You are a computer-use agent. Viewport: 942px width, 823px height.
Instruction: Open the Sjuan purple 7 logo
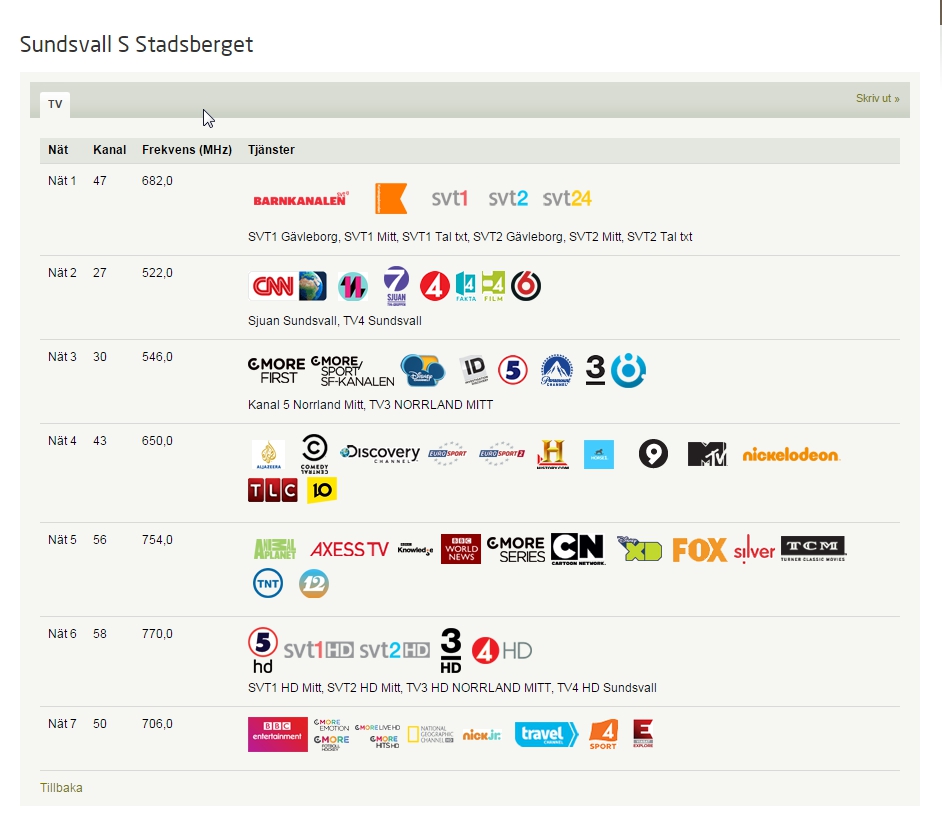(397, 286)
